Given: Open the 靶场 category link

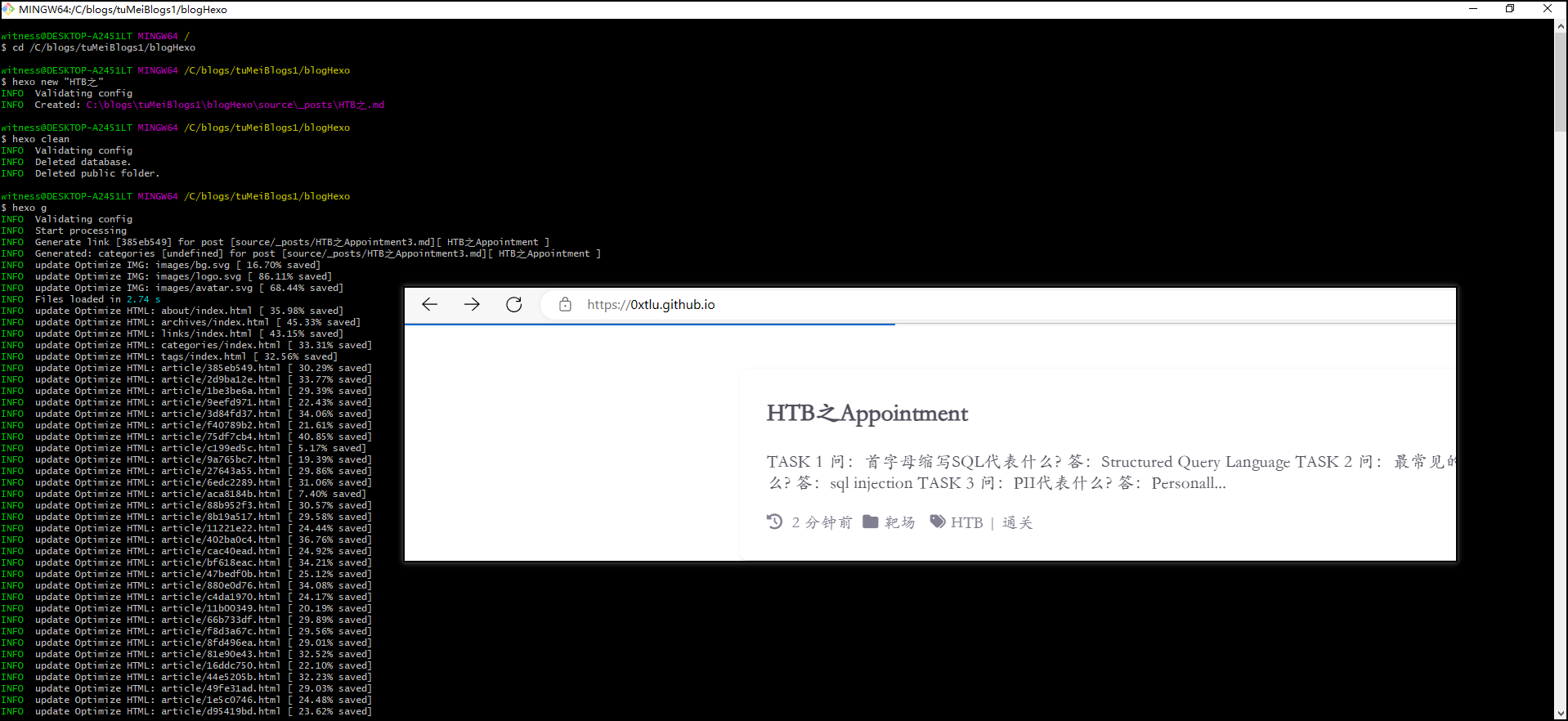Looking at the screenshot, I should 899,522.
